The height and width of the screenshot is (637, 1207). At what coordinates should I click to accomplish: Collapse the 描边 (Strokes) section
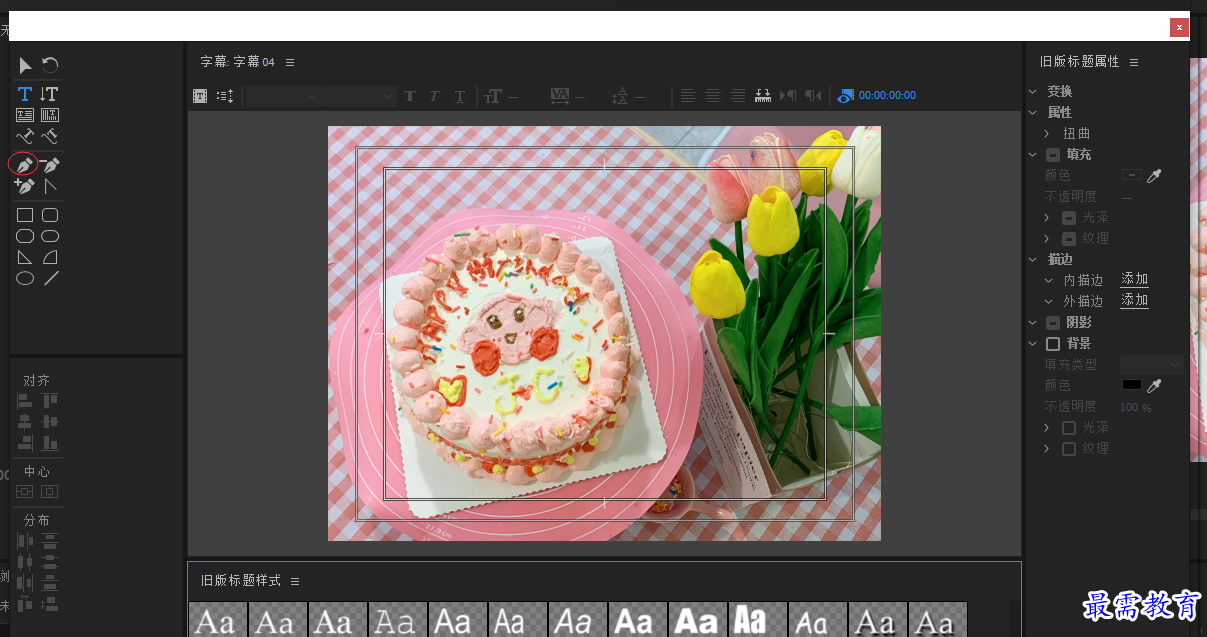tap(1034, 259)
